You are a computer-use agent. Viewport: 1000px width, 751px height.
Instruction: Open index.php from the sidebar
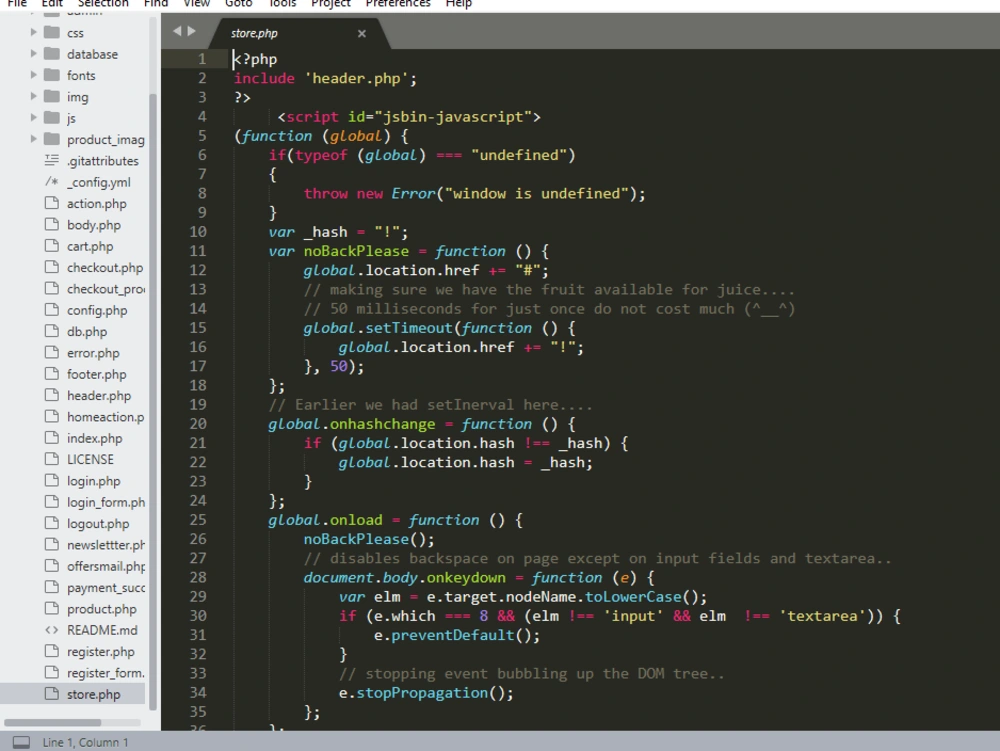pyautogui.click(x=94, y=438)
